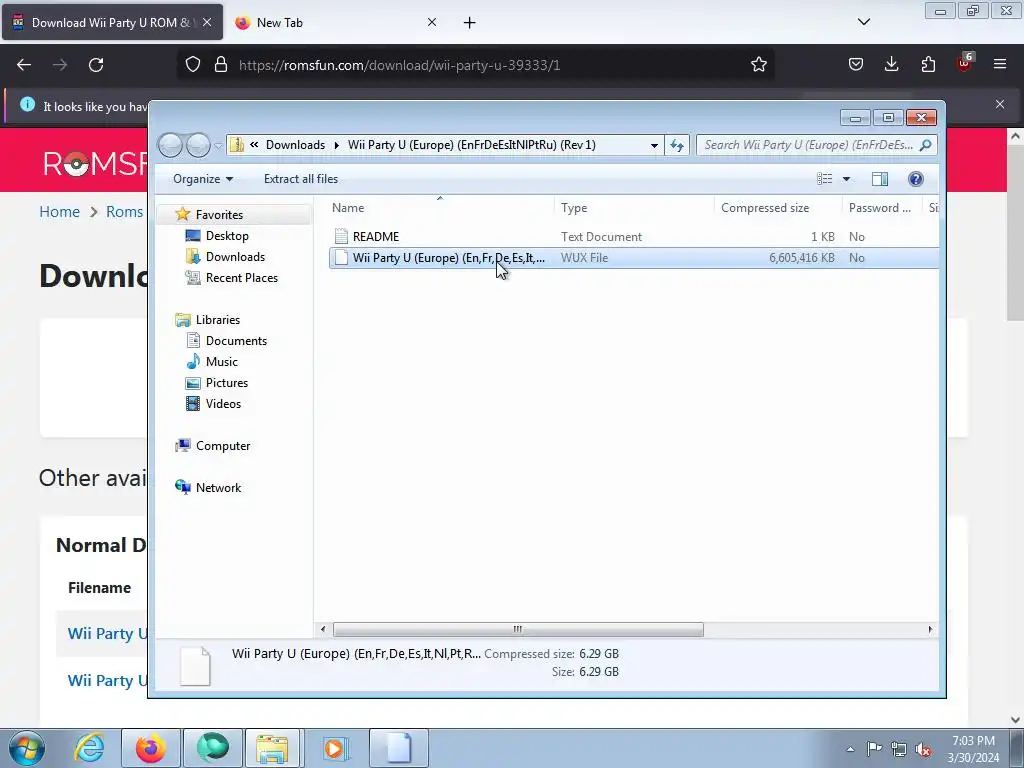Open the Firefox extensions puzzle icon
Screen dimensions: 1024x768
928,65
